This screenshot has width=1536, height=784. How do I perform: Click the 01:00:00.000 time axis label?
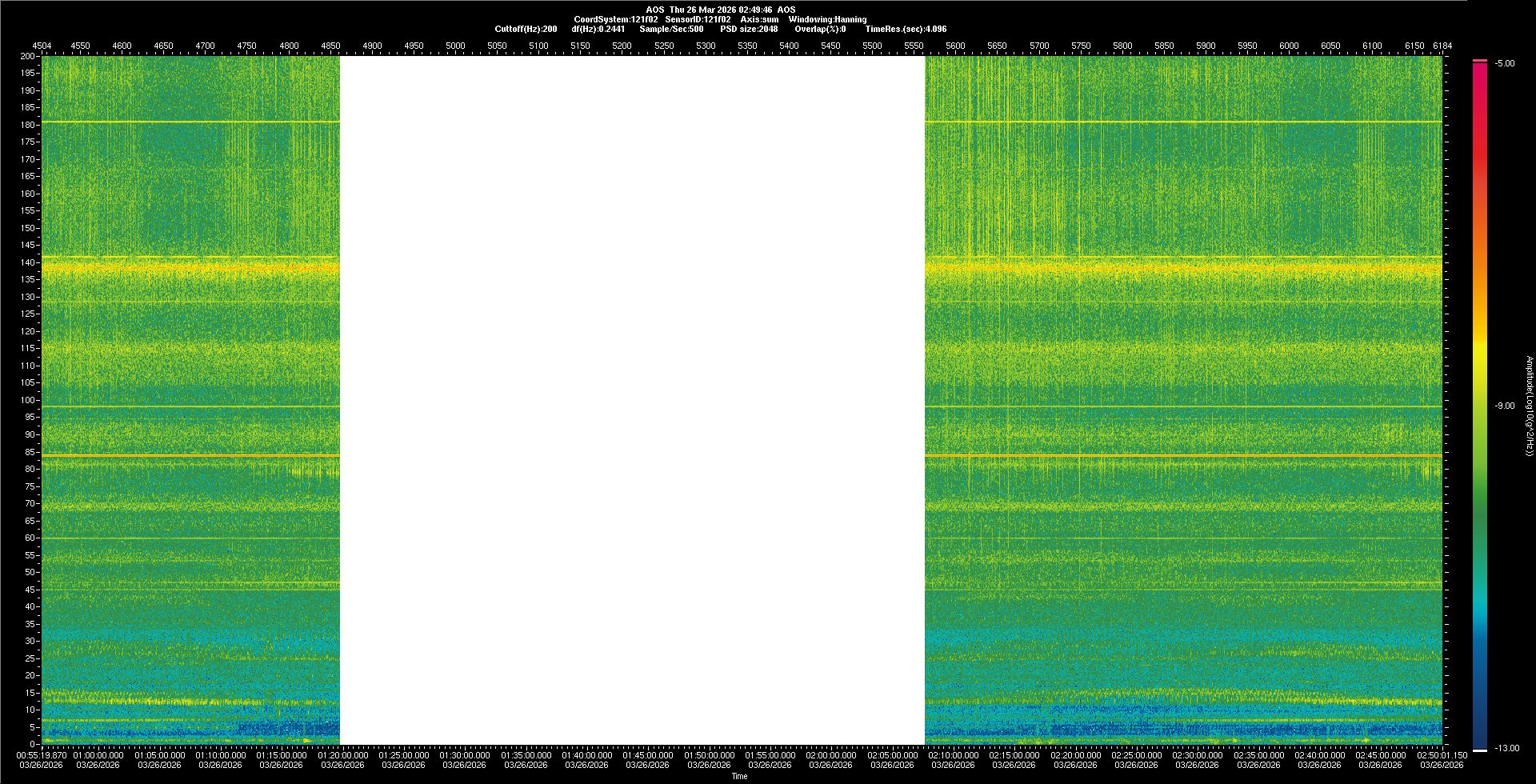(x=98, y=755)
